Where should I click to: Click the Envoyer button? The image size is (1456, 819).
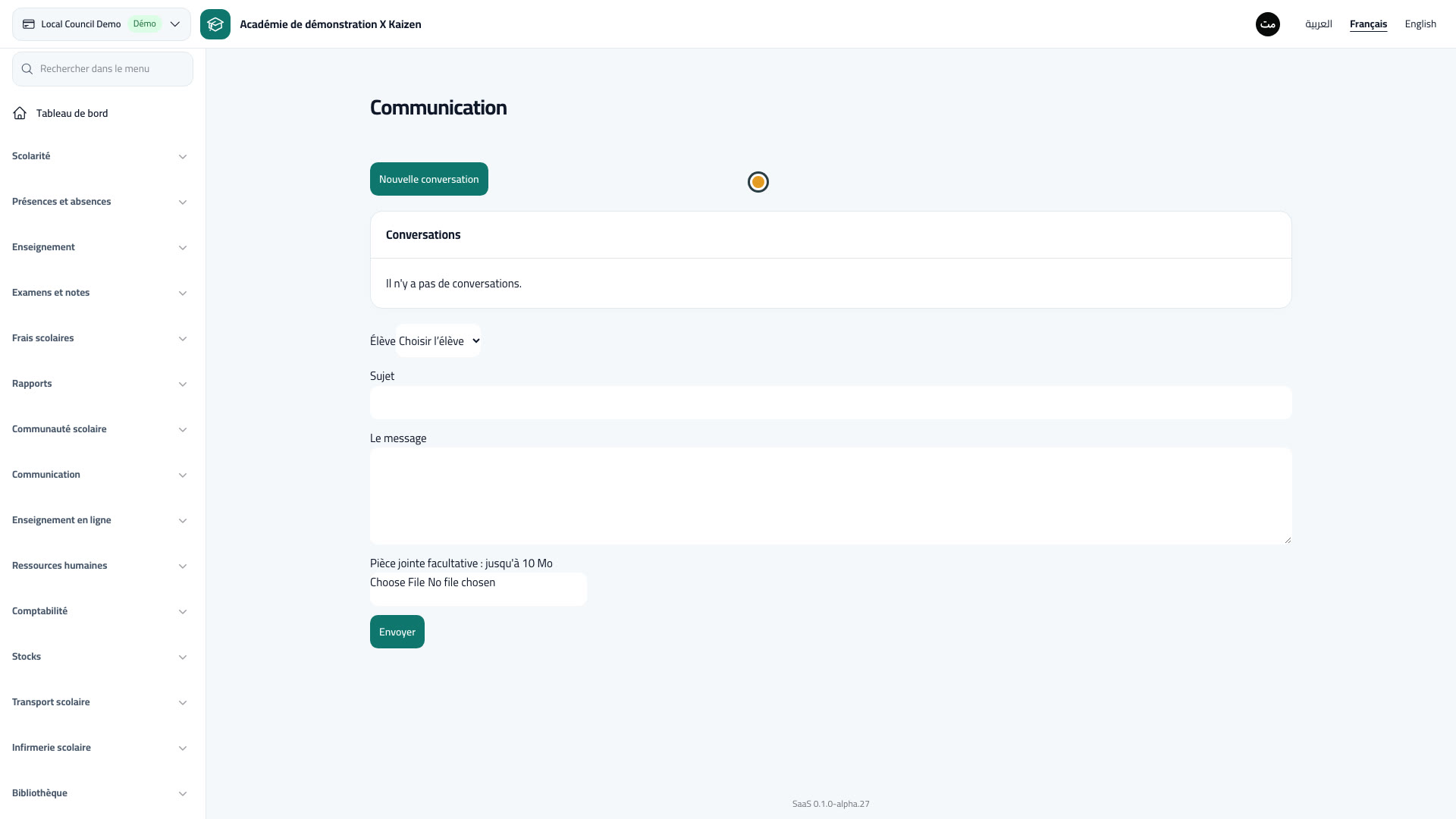397,632
